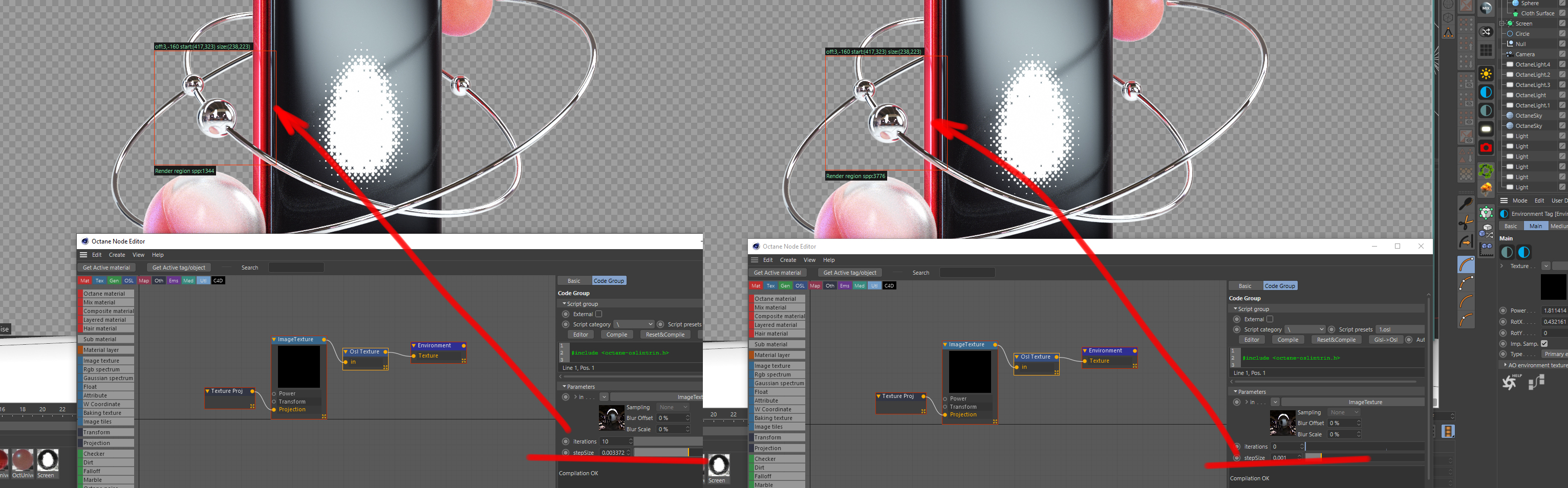Viewport: 1568px width, 488px height.
Task: Open the 'in' parameter dropdown, right editor
Action: 1275,402
